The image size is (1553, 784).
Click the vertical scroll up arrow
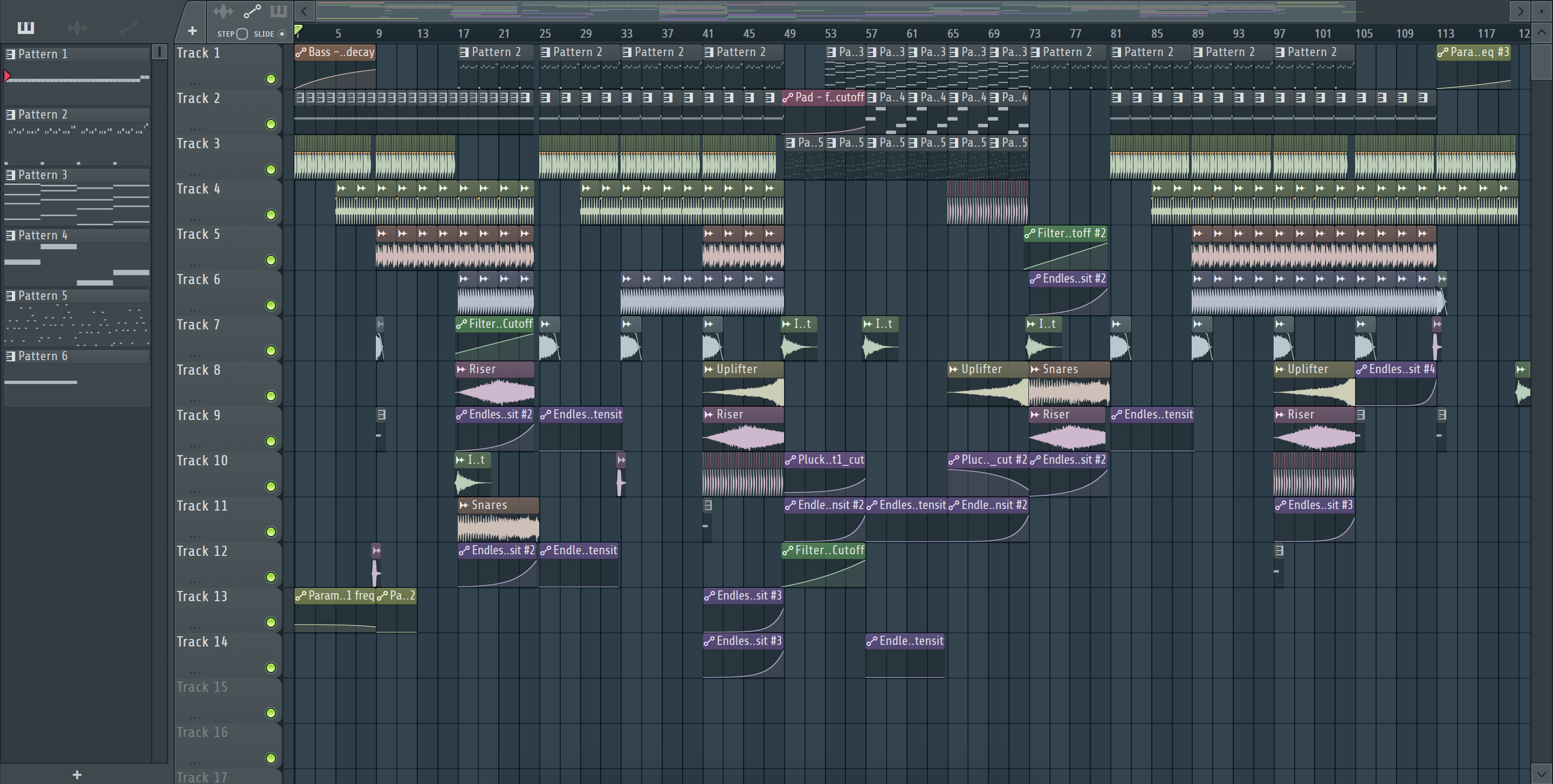point(1542,32)
